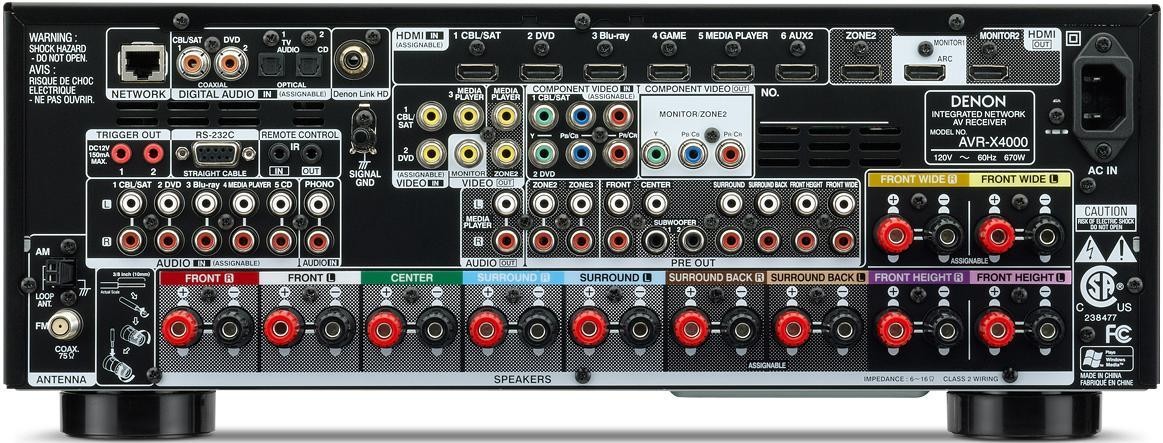Click the SURROUND L negative speaker terminal

pos(641,327)
